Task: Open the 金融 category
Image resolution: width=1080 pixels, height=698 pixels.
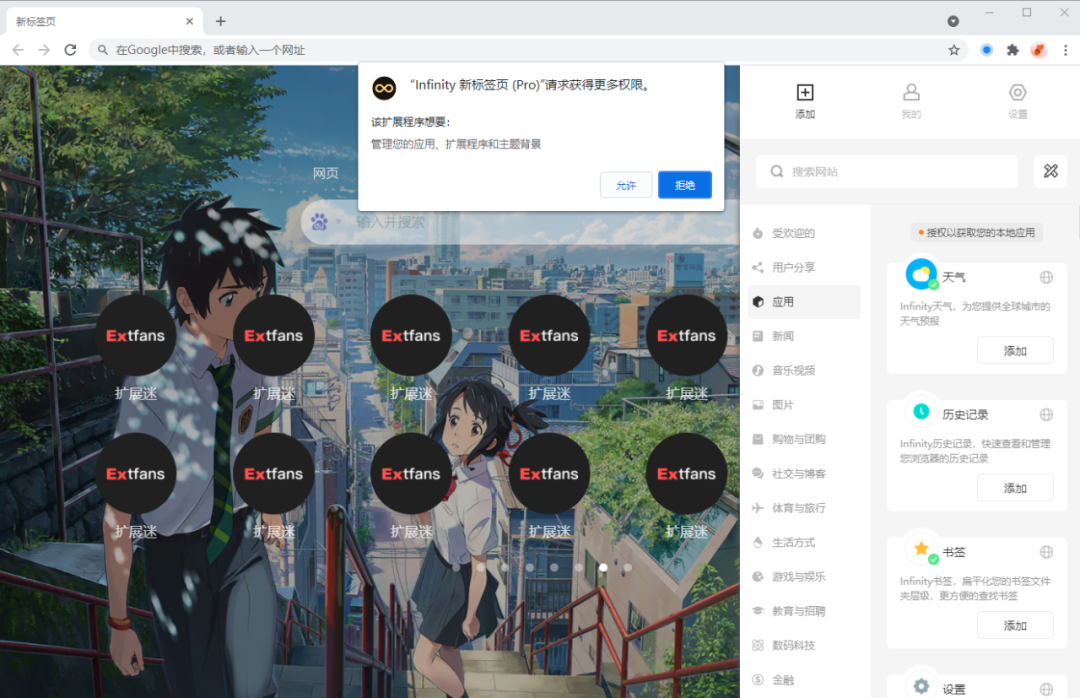Action: (x=804, y=680)
